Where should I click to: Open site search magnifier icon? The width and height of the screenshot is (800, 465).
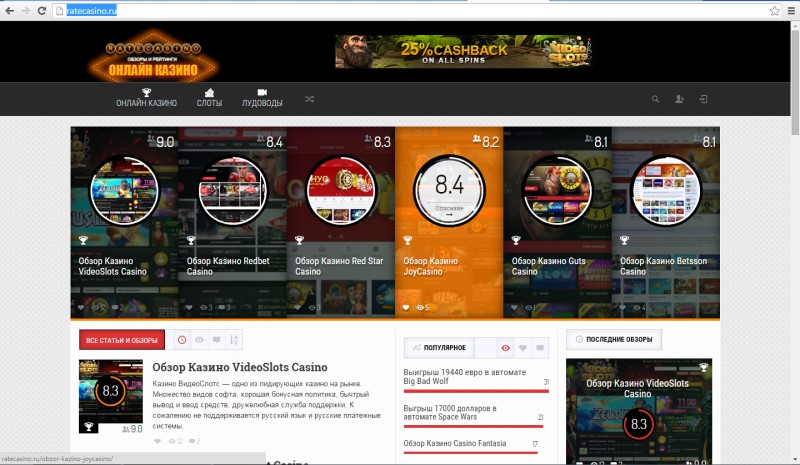click(655, 99)
